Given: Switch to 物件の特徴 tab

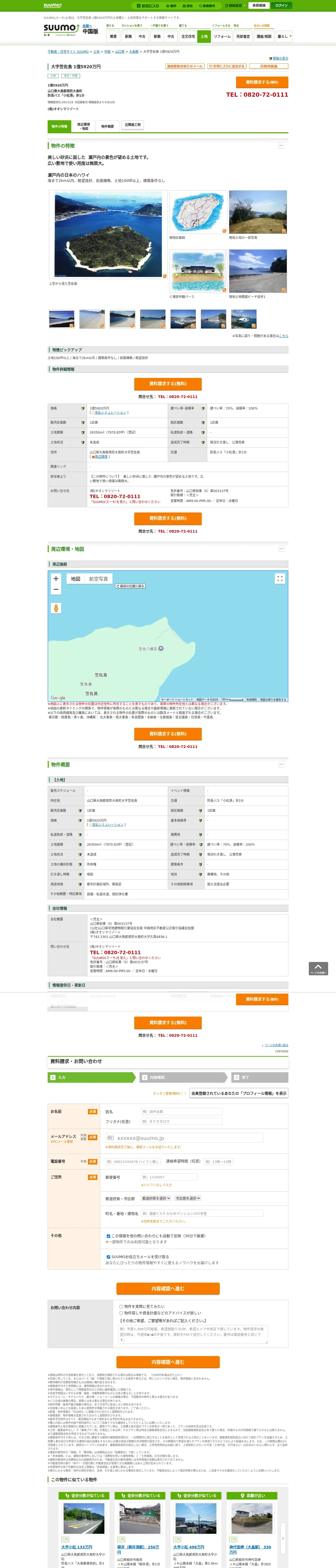Looking at the screenshot, I should point(59,126).
